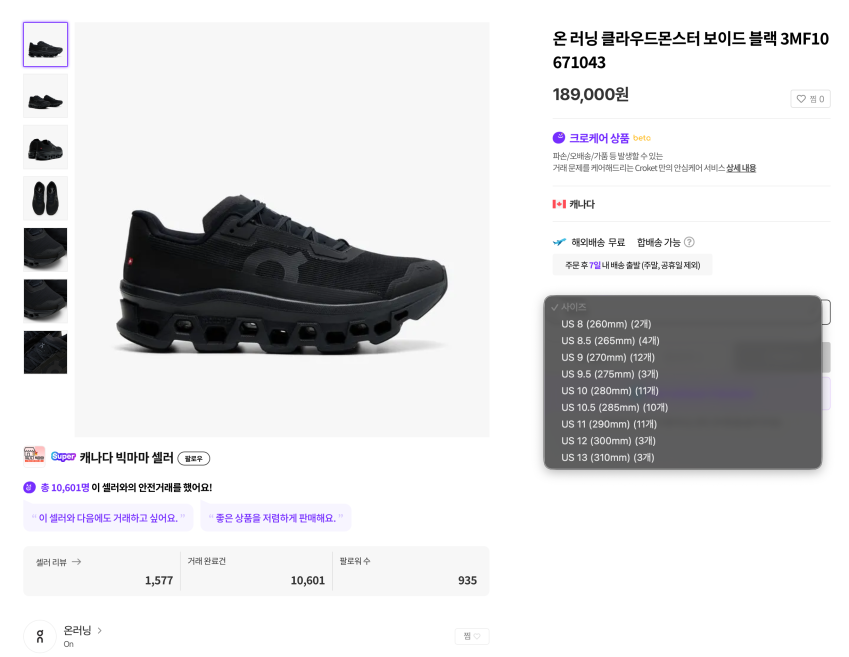The width and height of the screenshot is (849, 657).
Task: Click the arrow next to 셀러 리뷰
Action: [76, 562]
